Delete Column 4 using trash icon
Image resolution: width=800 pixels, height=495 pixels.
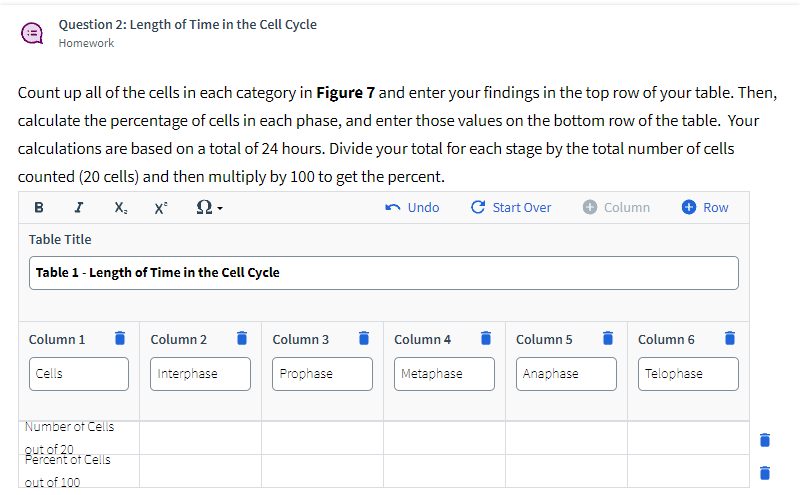click(485, 340)
